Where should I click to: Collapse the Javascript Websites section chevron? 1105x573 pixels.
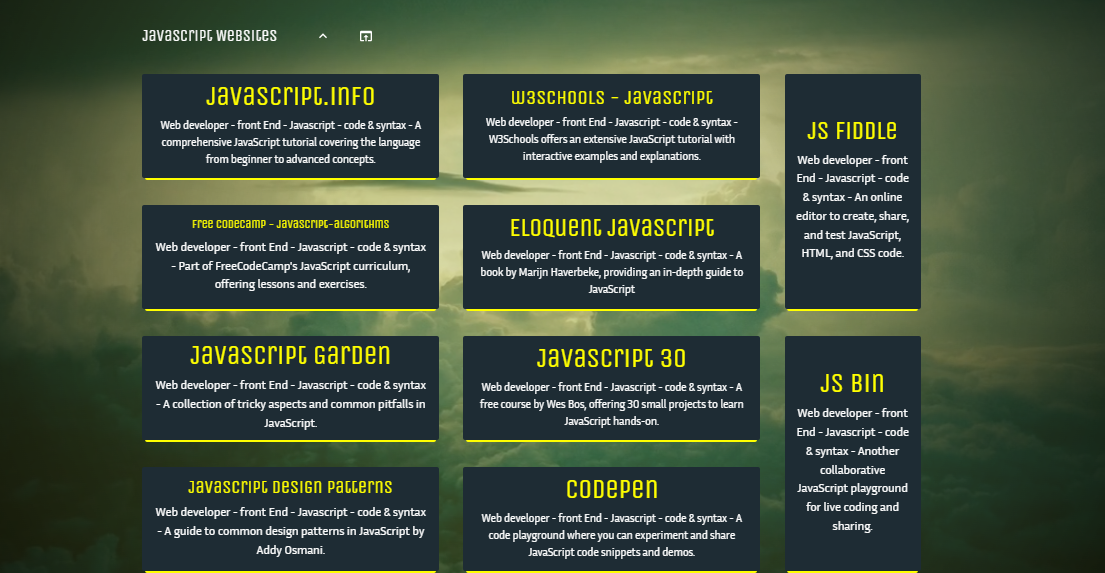[x=323, y=36]
